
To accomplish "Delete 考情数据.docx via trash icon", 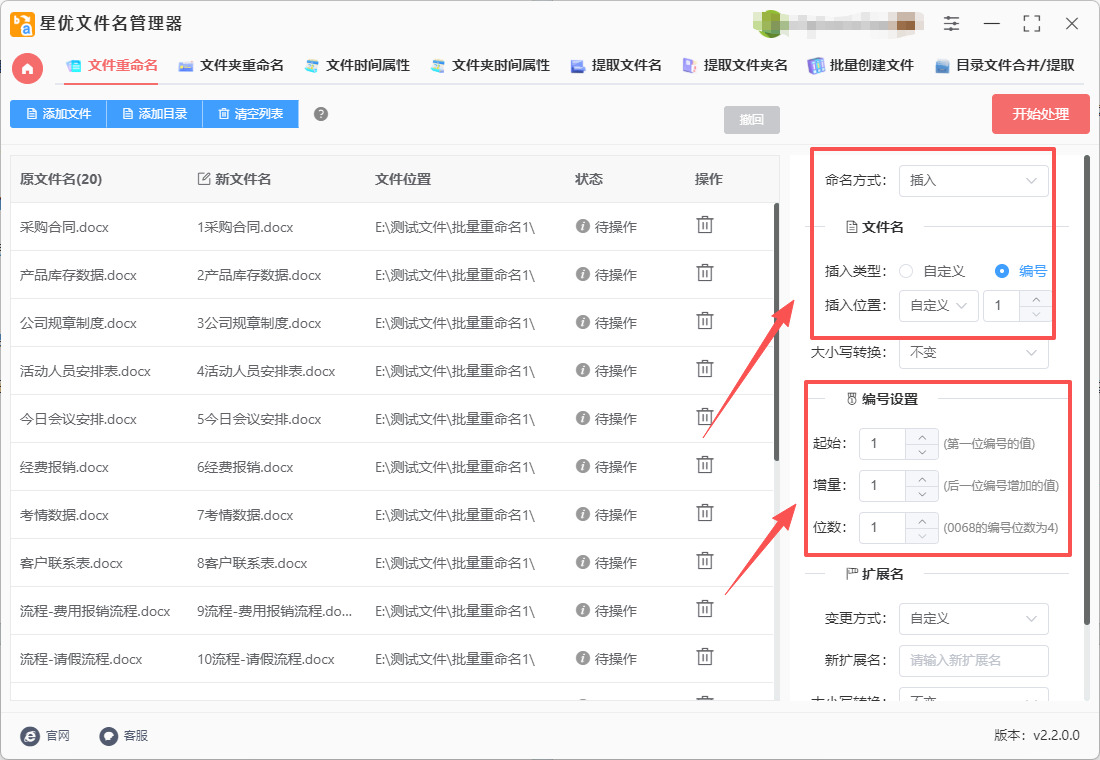I will [704, 513].
